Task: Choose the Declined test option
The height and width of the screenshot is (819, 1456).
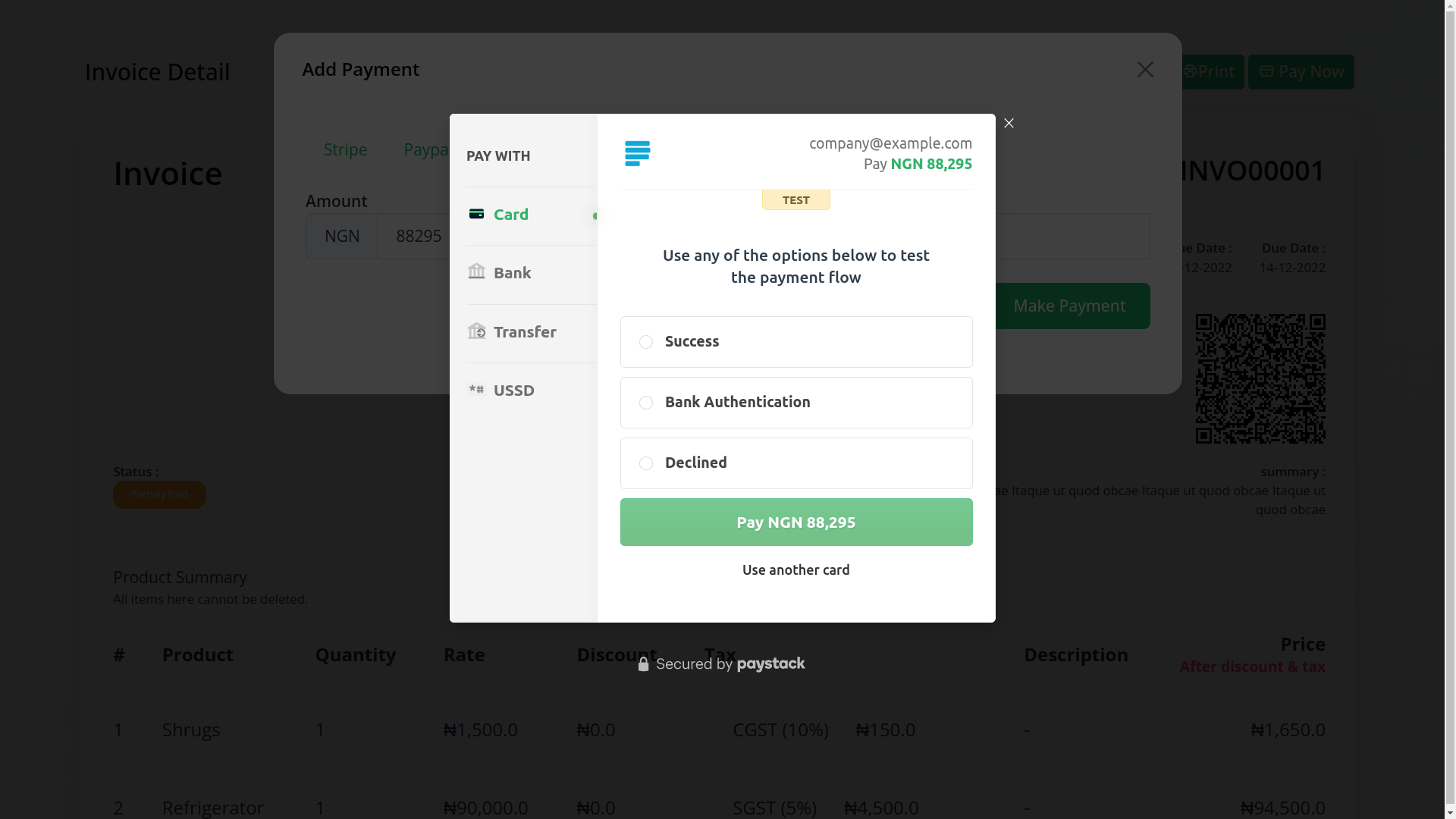Action: [x=646, y=463]
